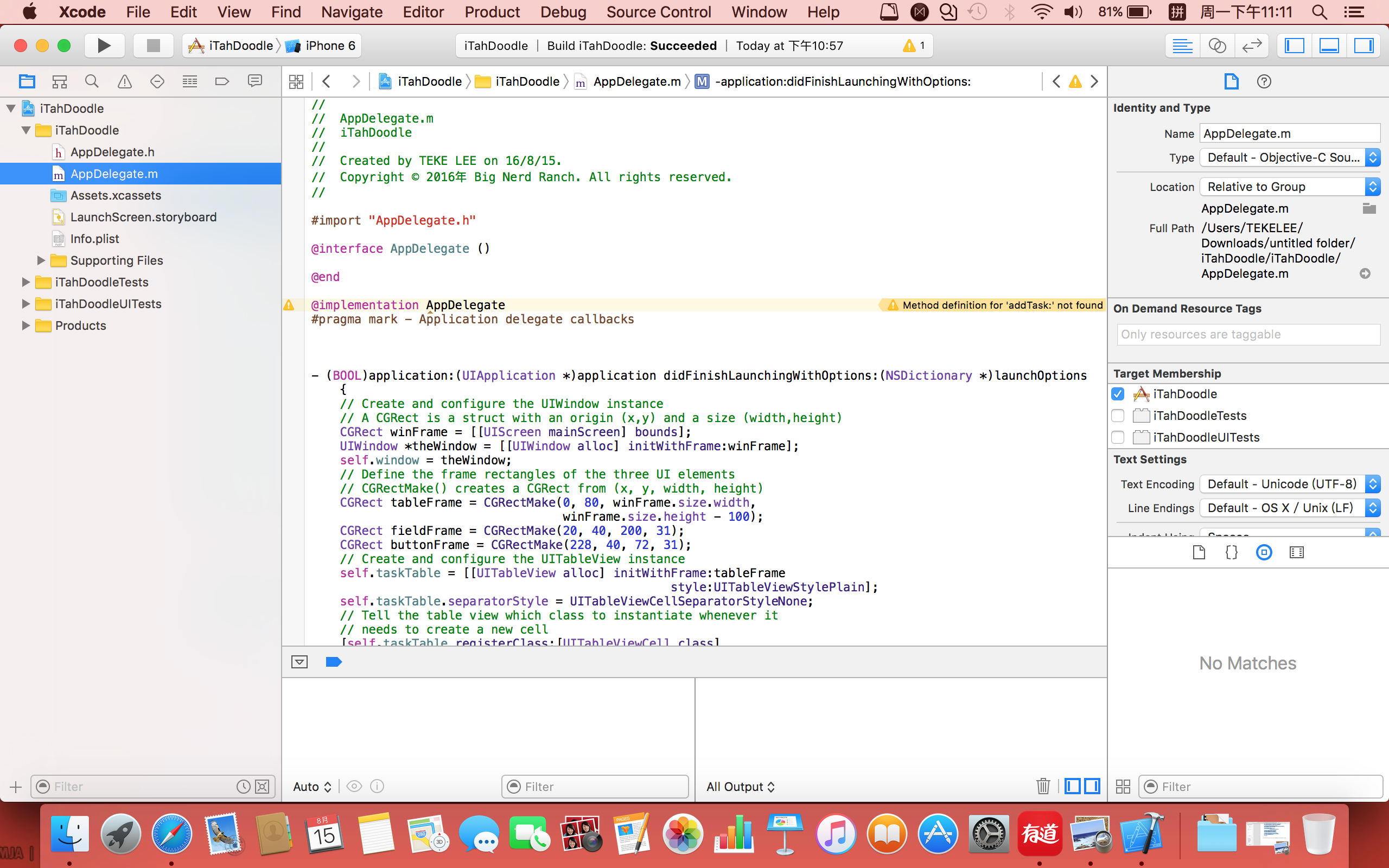
Task: Open the Editor menu
Action: tap(423, 12)
